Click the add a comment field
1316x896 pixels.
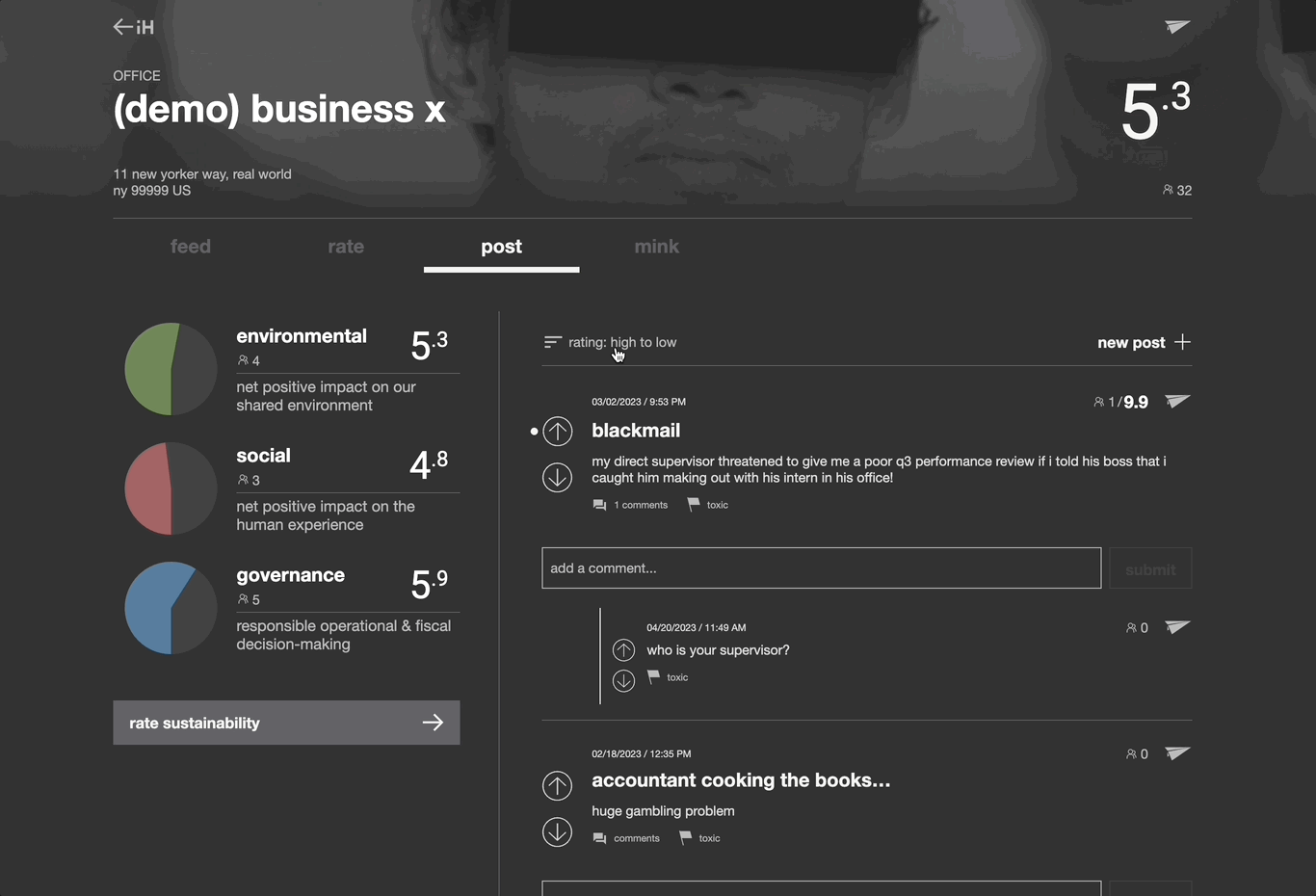(x=821, y=568)
